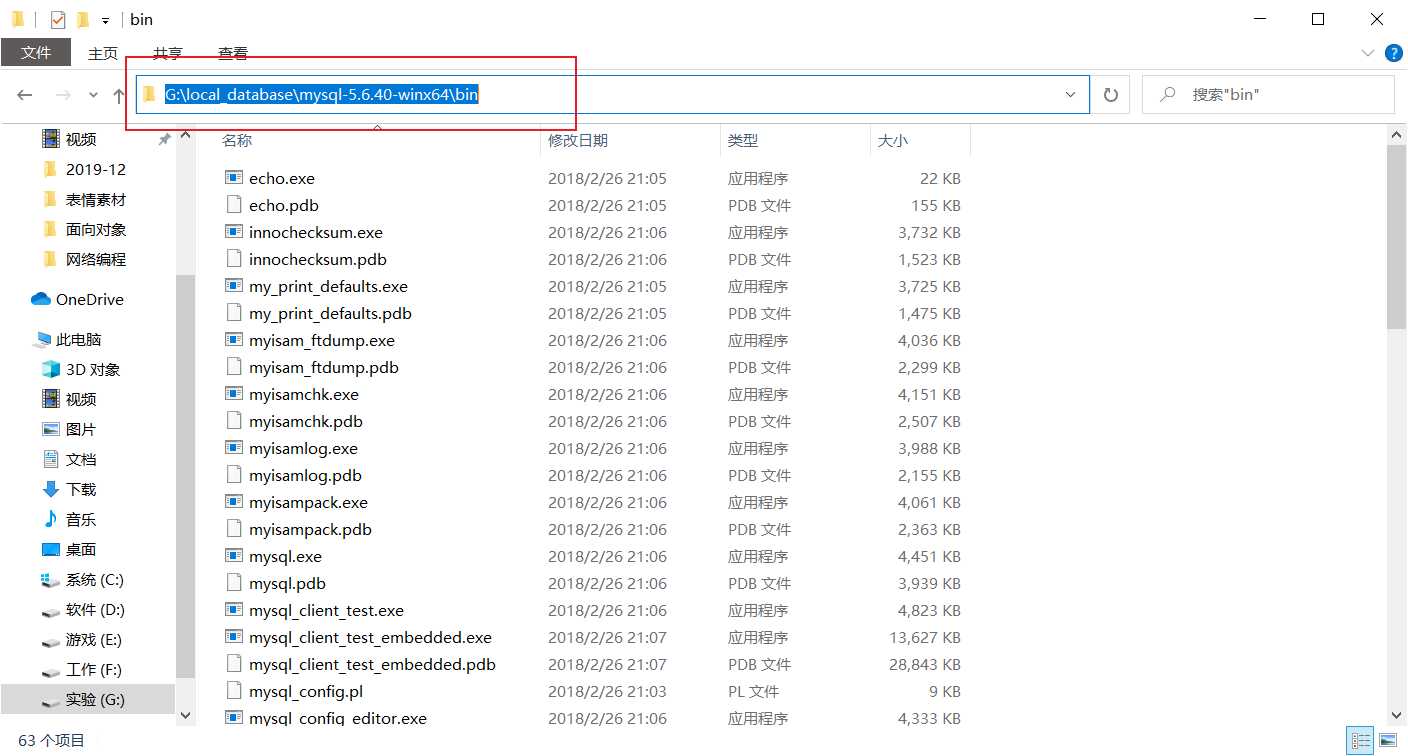1408x756 pixels.
Task: Select myisamchk.exe icon
Action: tap(234, 394)
